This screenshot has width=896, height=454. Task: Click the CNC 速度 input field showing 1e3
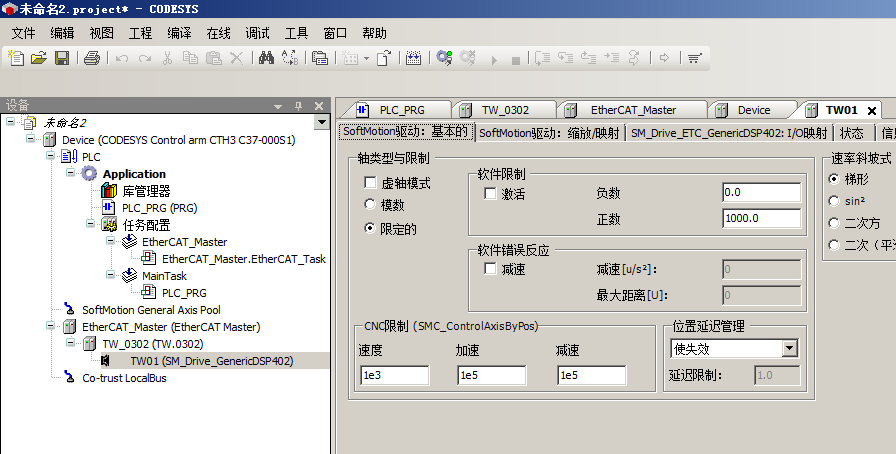coord(394,375)
